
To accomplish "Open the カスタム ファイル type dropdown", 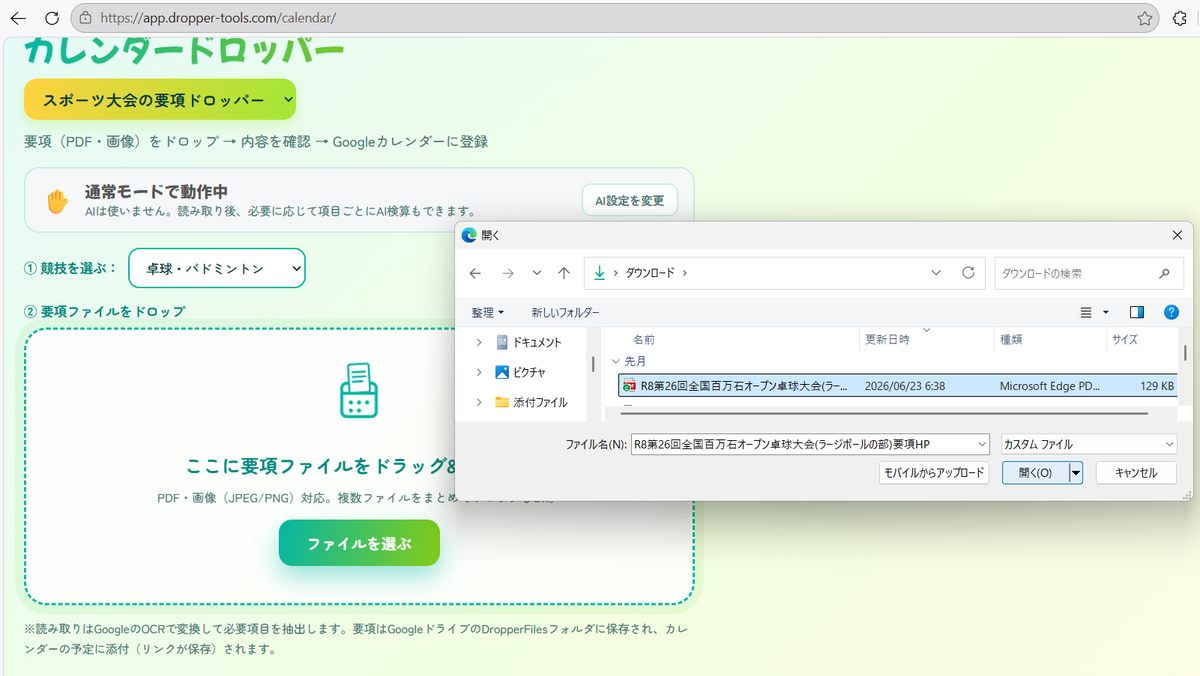I will coord(1089,444).
